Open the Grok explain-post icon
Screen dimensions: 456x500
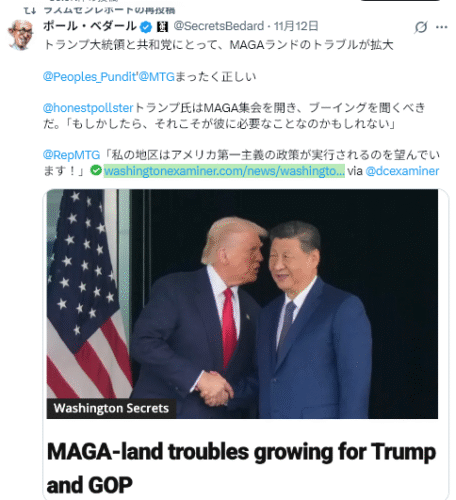[421, 27]
